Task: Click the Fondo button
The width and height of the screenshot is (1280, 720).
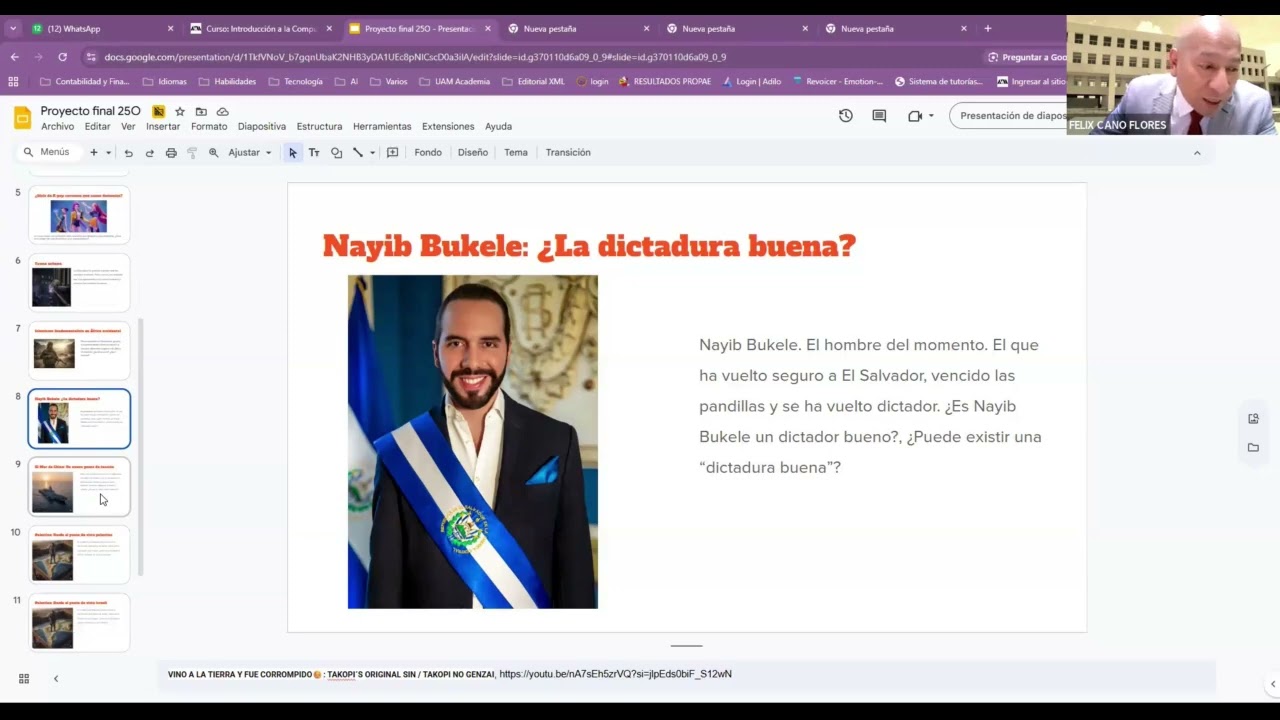Action: click(428, 153)
